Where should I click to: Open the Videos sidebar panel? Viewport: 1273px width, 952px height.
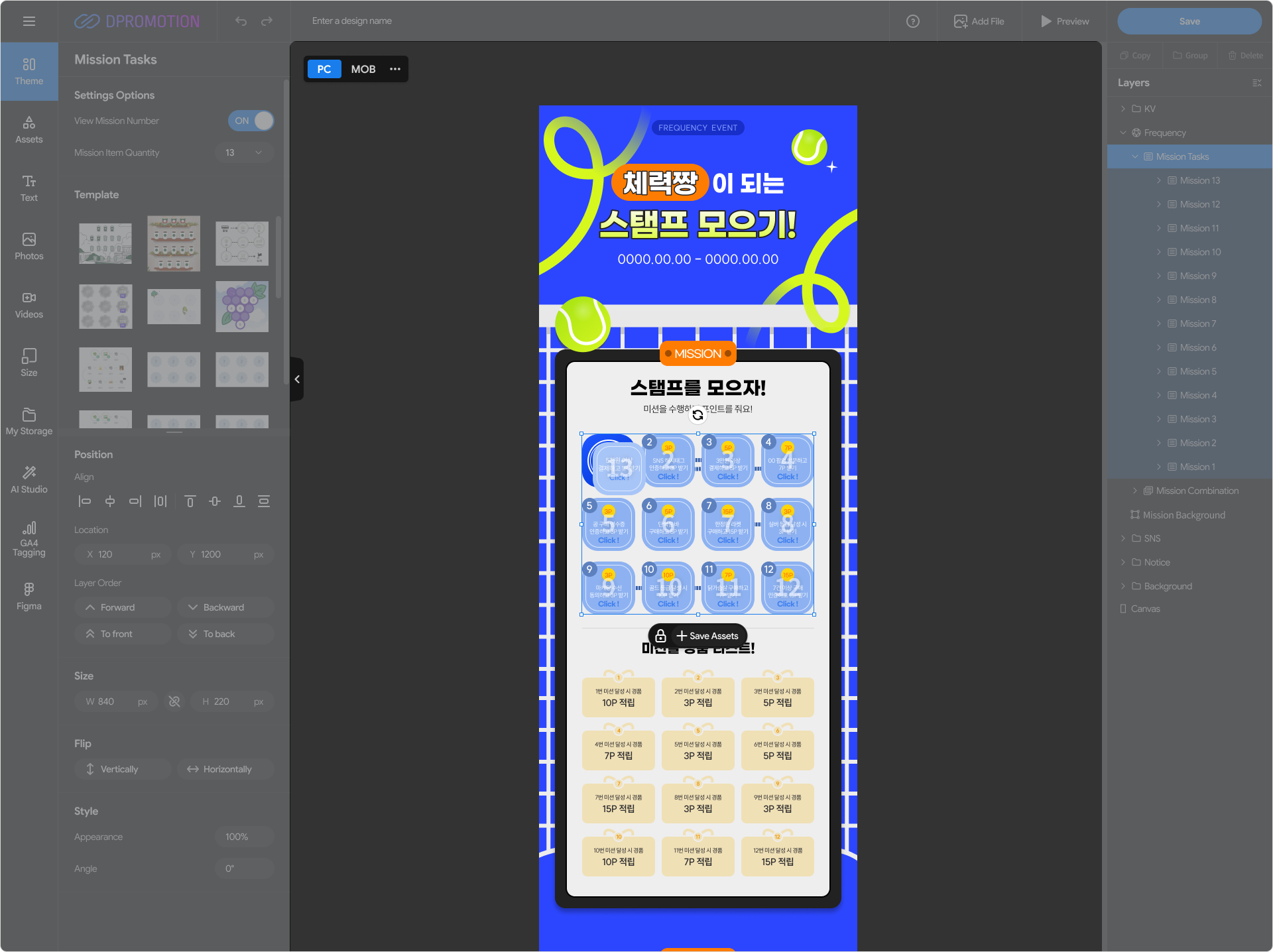29,305
